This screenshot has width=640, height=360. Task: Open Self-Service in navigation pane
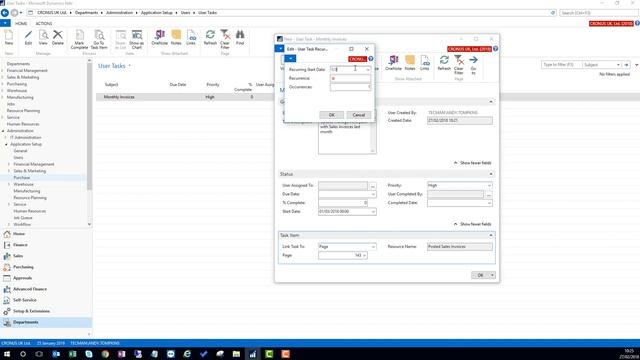click(24, 300)
